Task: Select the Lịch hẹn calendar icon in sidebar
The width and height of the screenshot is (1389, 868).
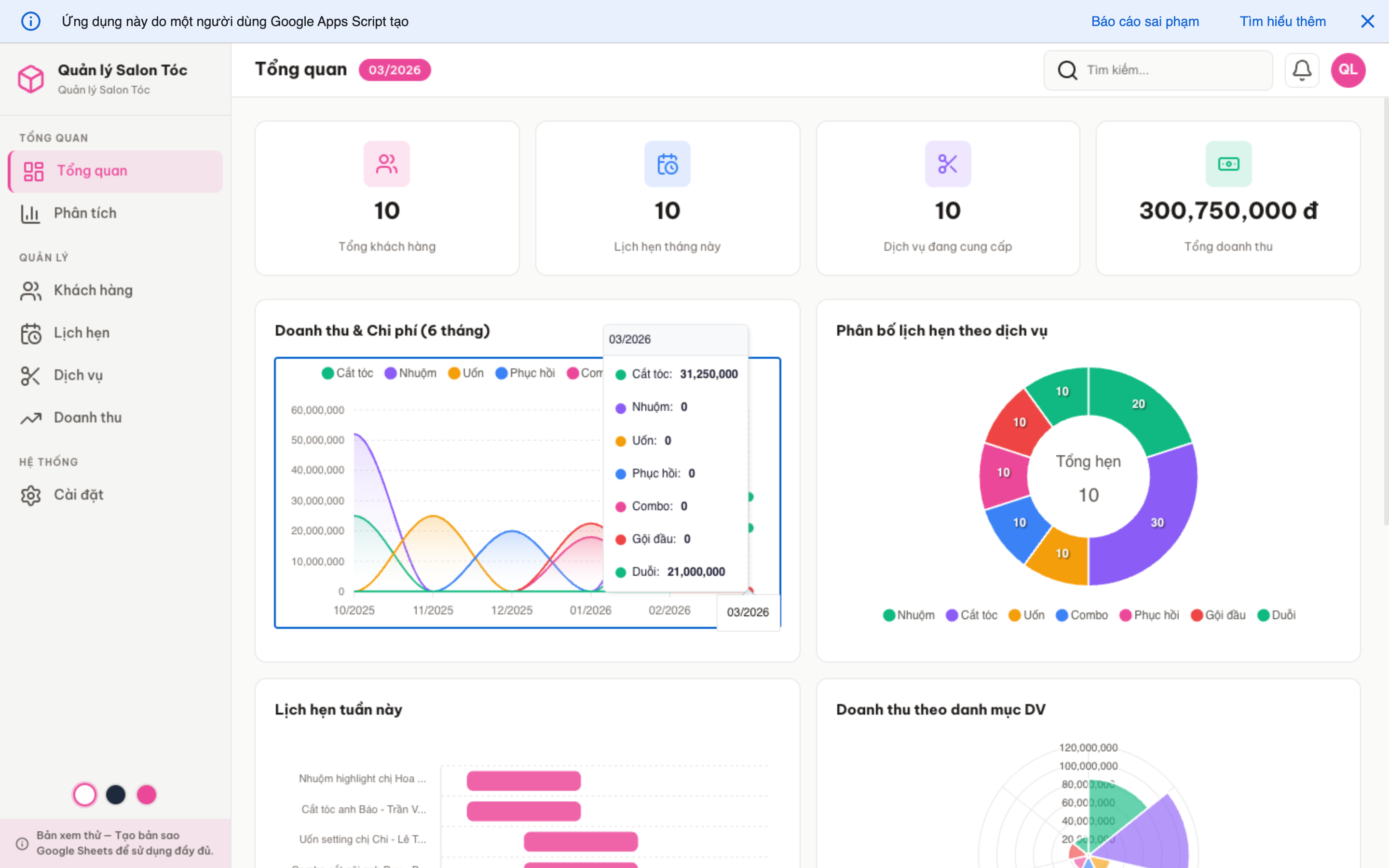Action: pyautogui.click(x=31, y=333)
